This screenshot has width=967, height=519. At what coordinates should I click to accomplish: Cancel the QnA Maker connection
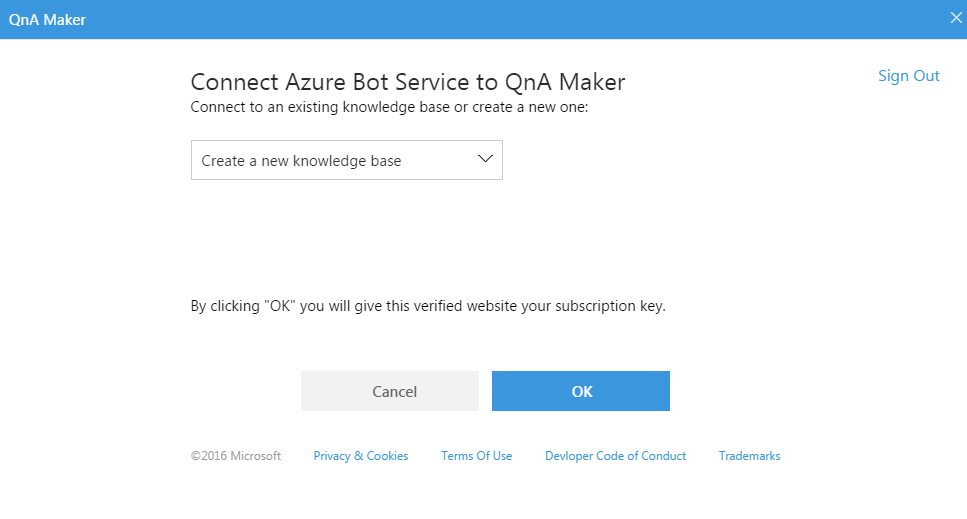coord(390,391)
